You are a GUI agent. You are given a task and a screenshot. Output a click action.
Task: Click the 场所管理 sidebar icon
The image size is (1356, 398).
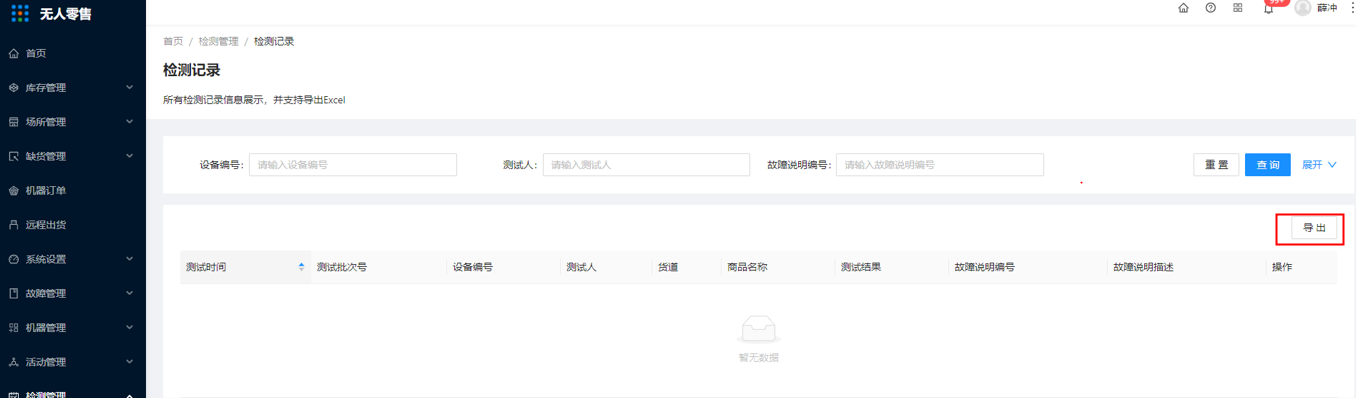[14, 122]
